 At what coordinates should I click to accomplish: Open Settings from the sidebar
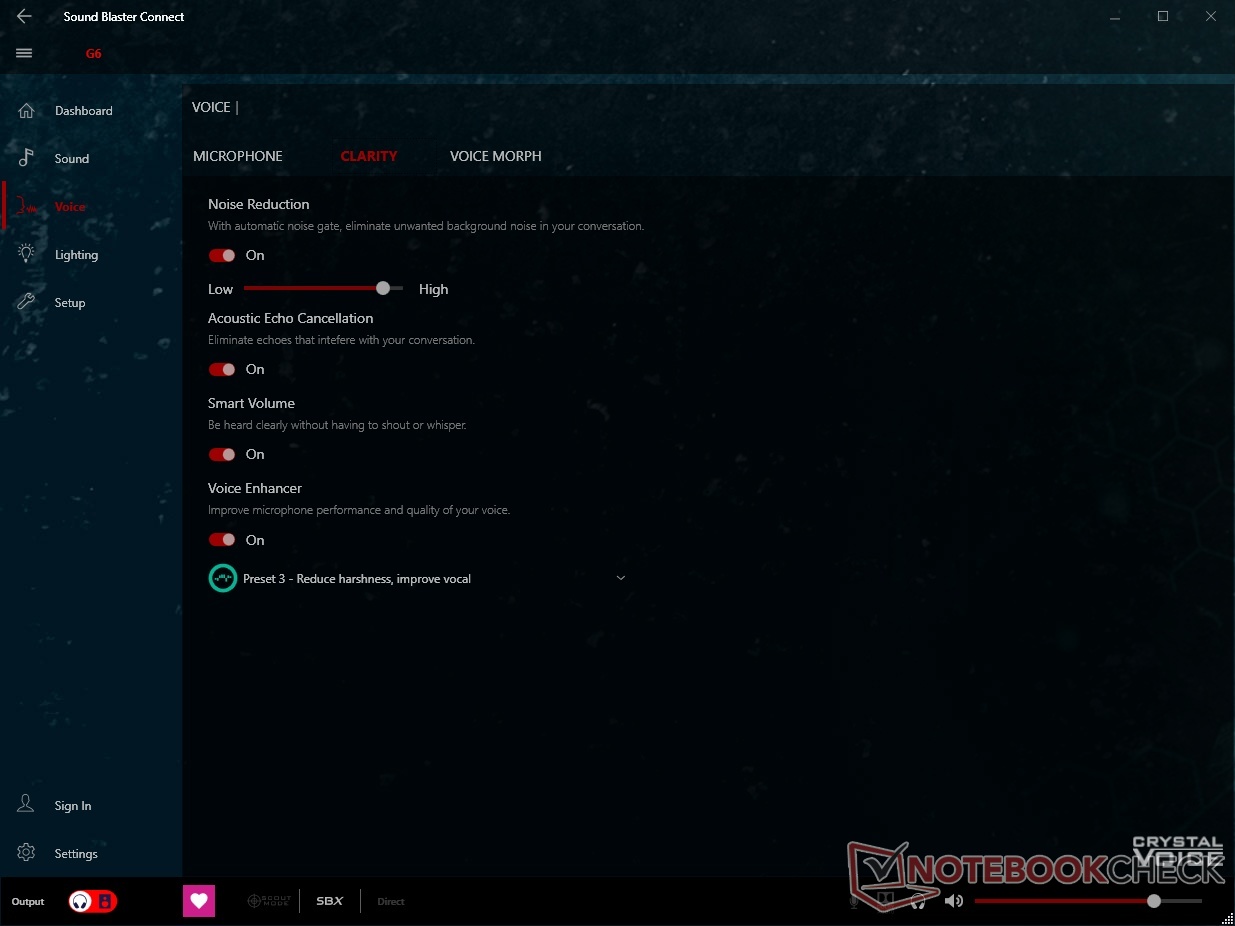pos(91,853)
